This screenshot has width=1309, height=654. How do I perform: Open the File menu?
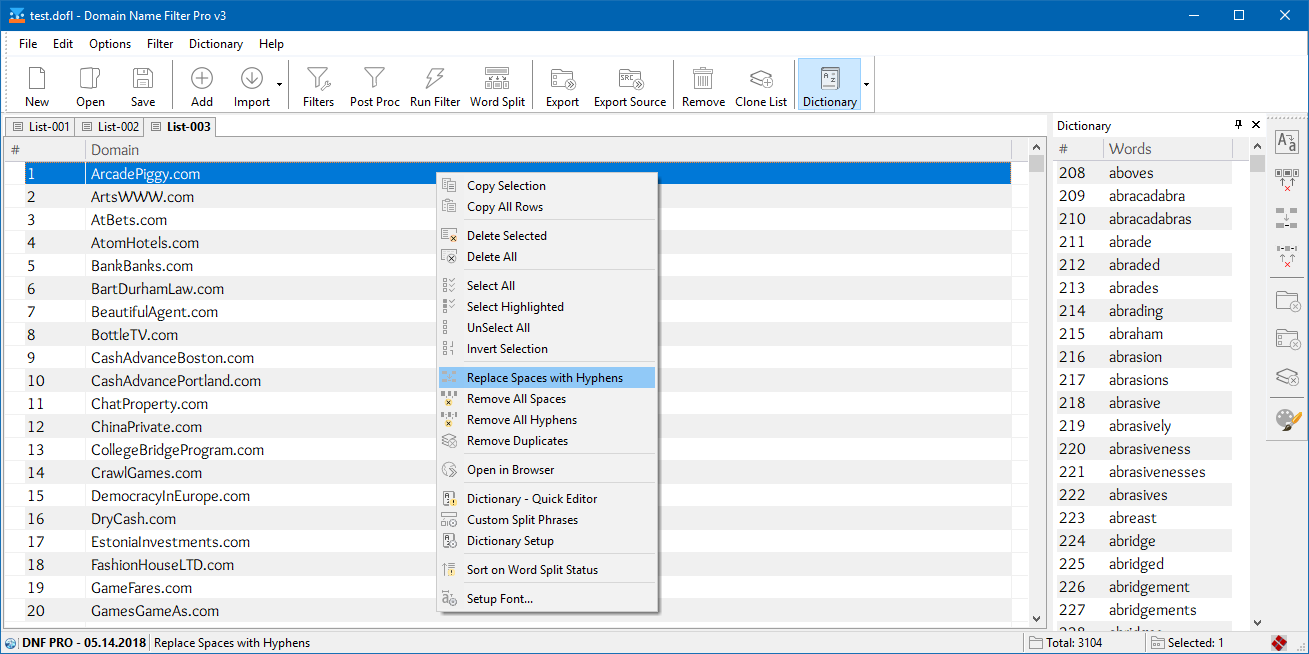click(28, 44)
